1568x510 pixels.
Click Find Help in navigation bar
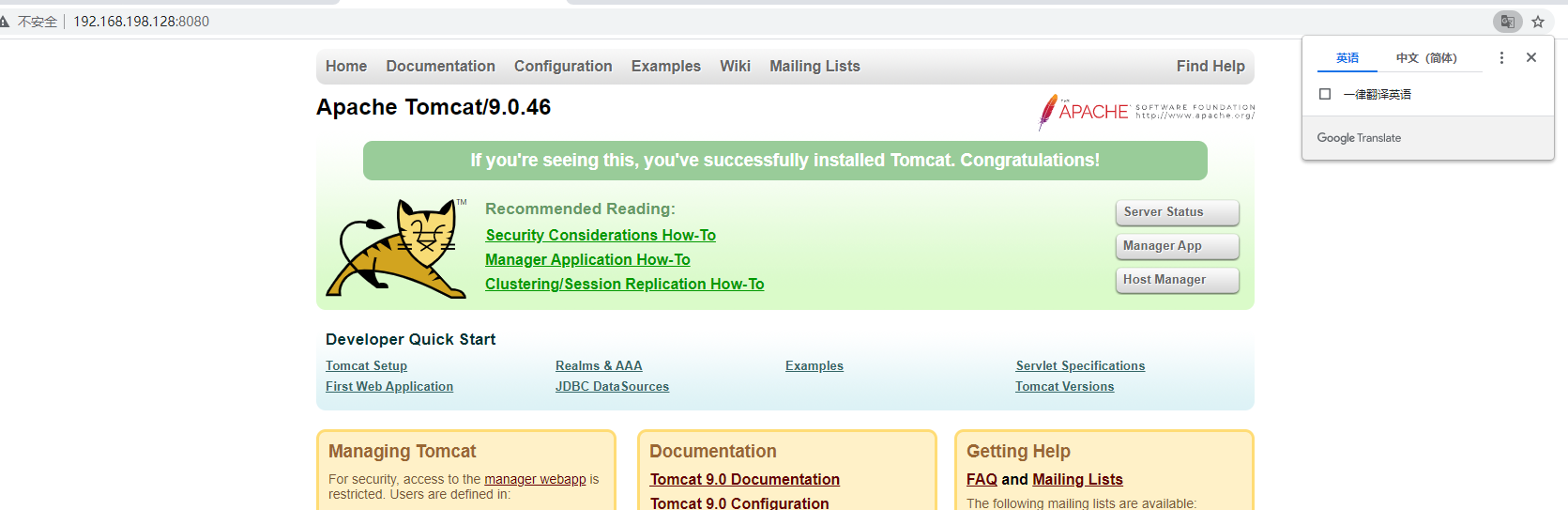tap(1210, 67)
